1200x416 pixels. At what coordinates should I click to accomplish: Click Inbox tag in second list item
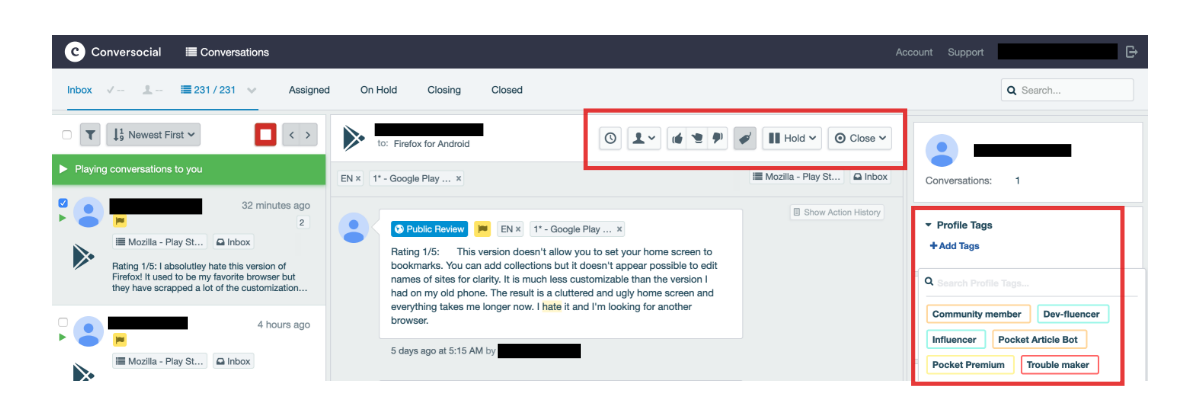pyautogui.click(x=233, y=360)
